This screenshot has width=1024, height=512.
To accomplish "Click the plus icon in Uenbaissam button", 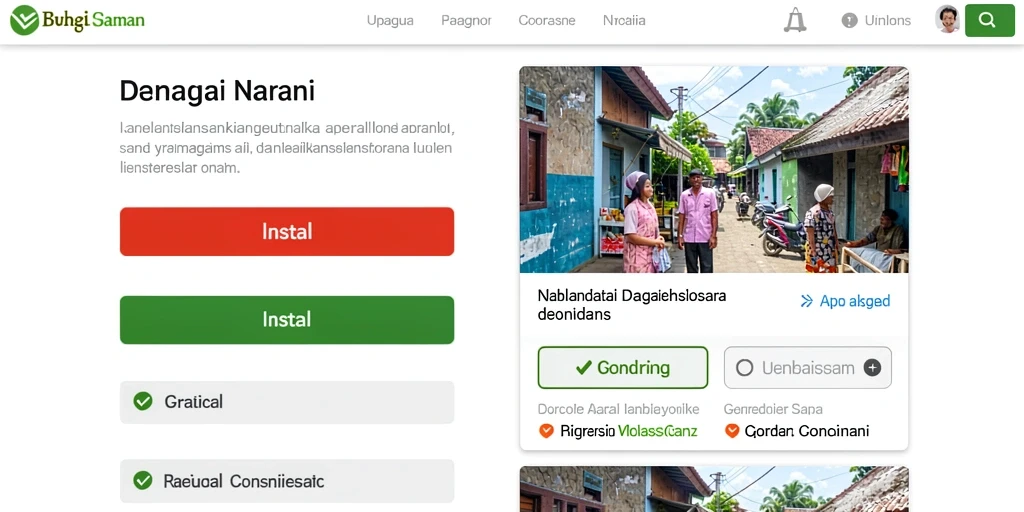I will coord(872,368).
